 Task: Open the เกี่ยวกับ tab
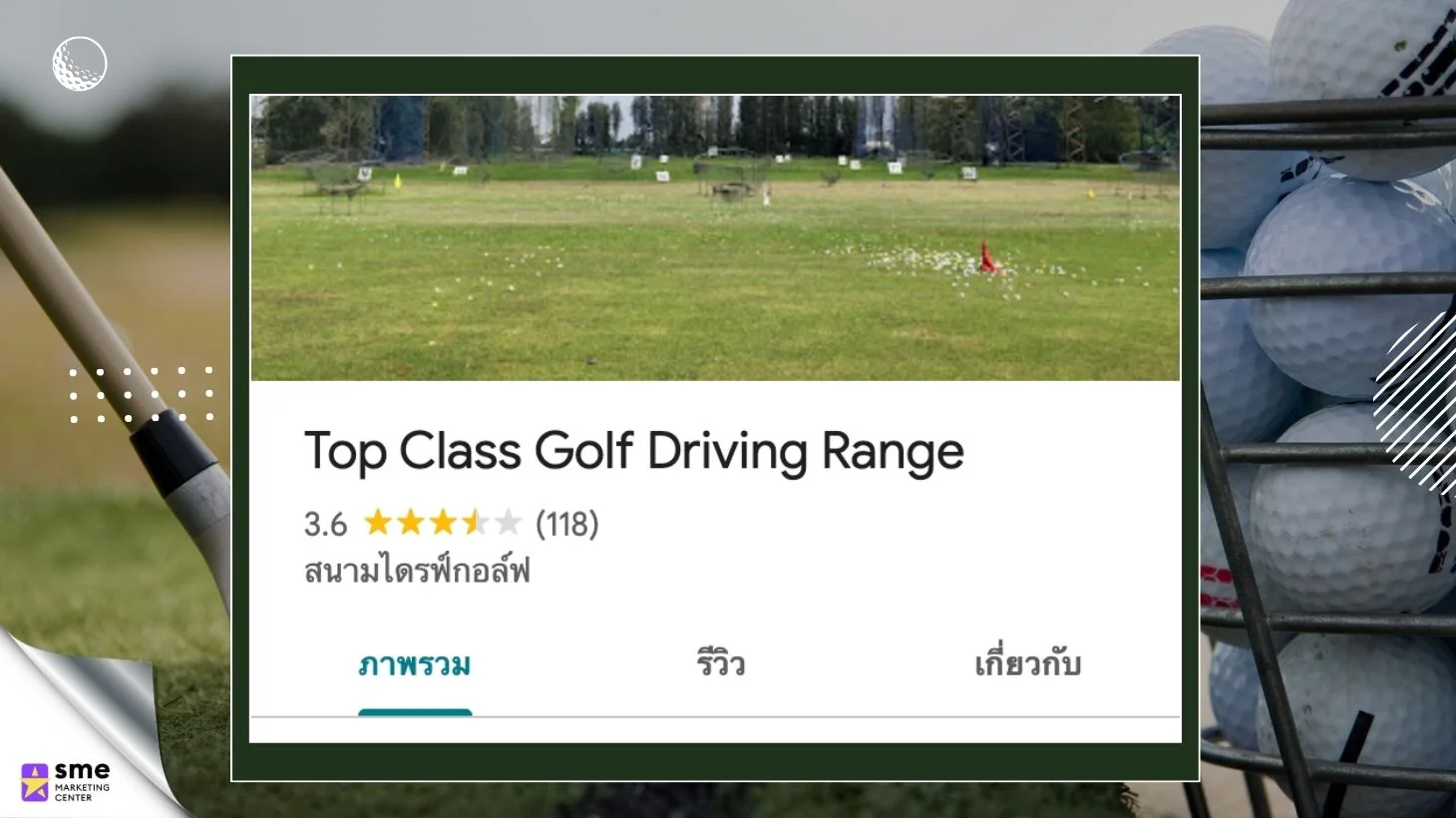(x=1027, y=663)
